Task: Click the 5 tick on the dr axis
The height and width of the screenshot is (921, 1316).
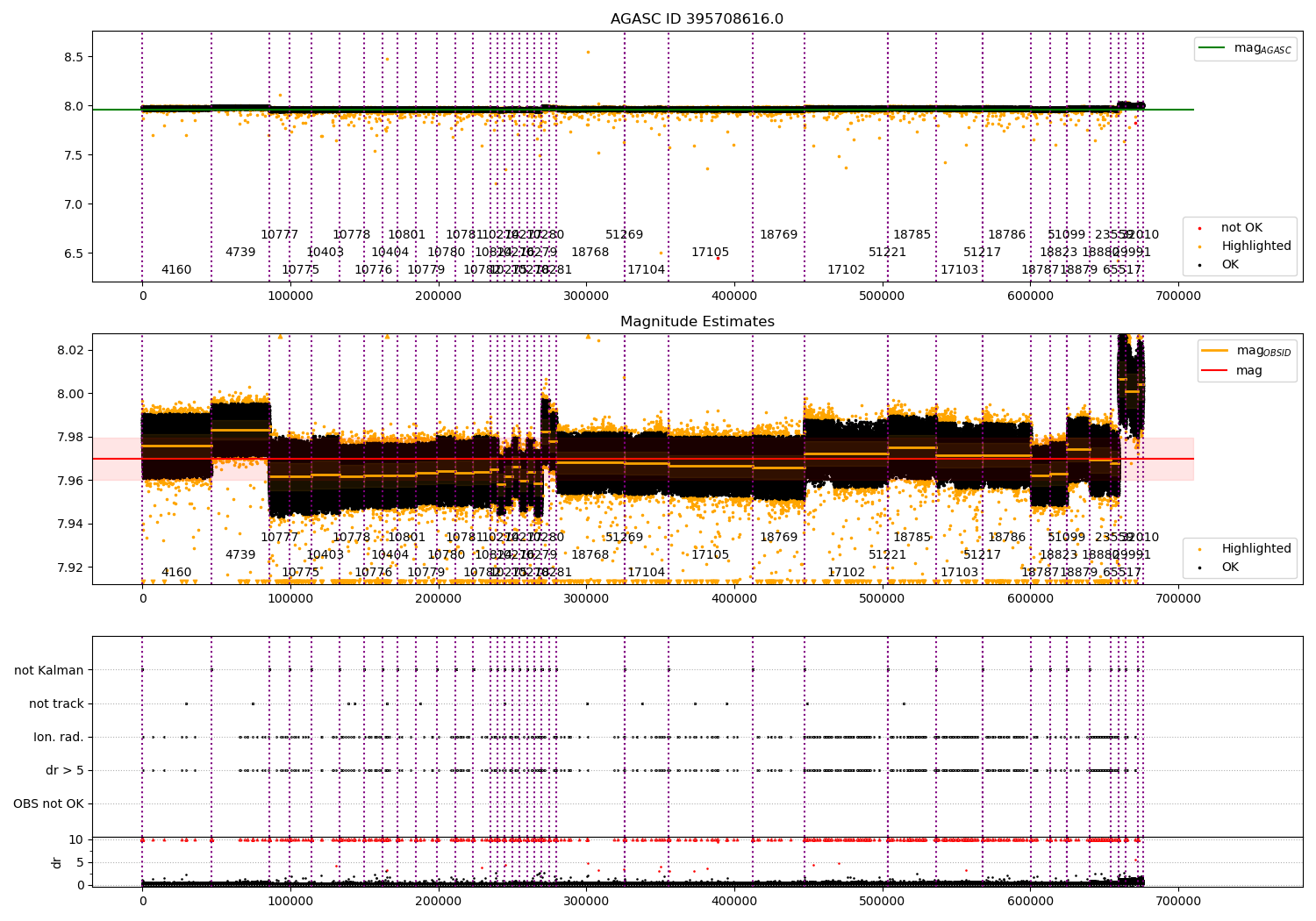Action: click(x=80, y=862)
